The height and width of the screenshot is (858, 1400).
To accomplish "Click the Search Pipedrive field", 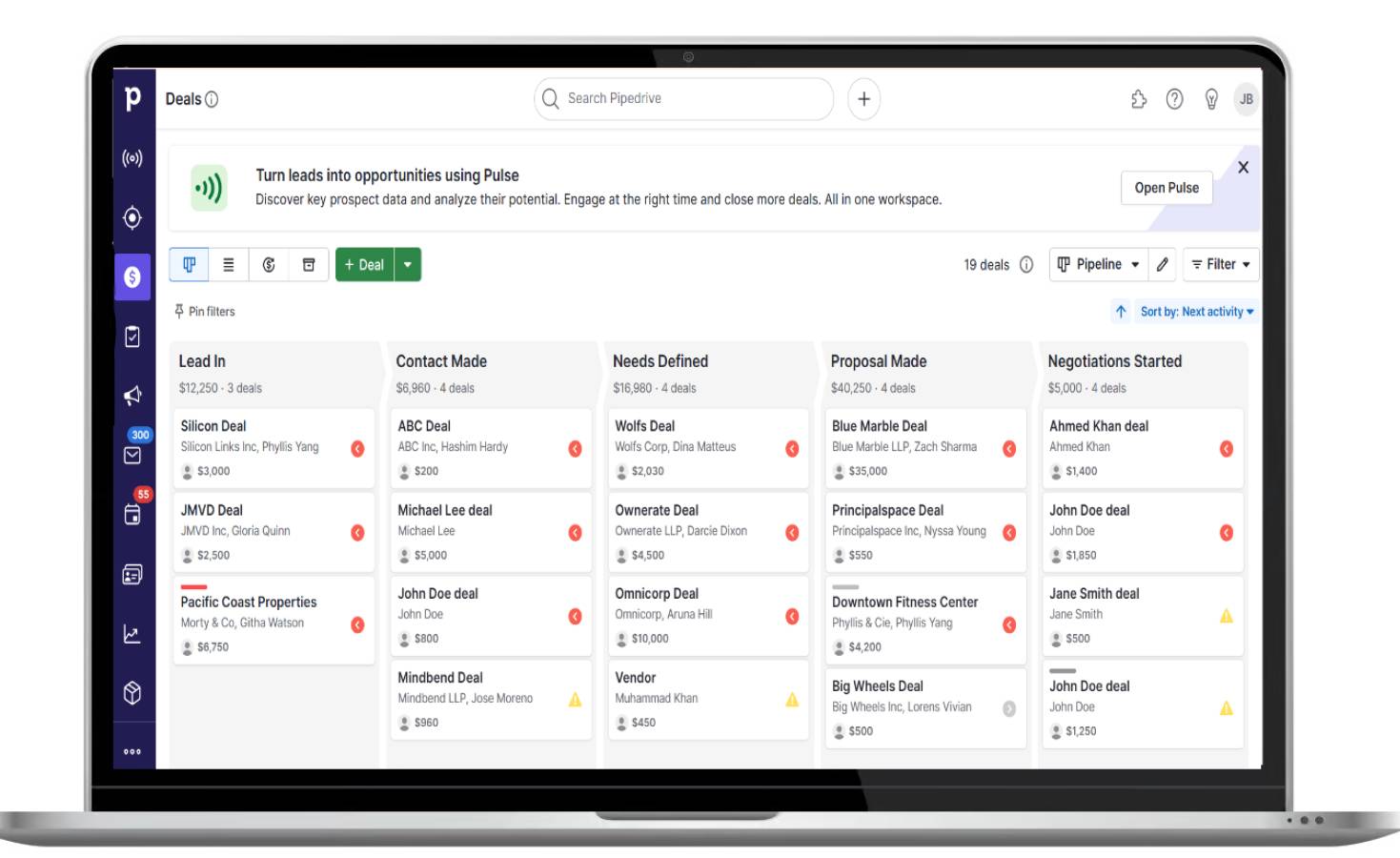I will pos(682,97).
